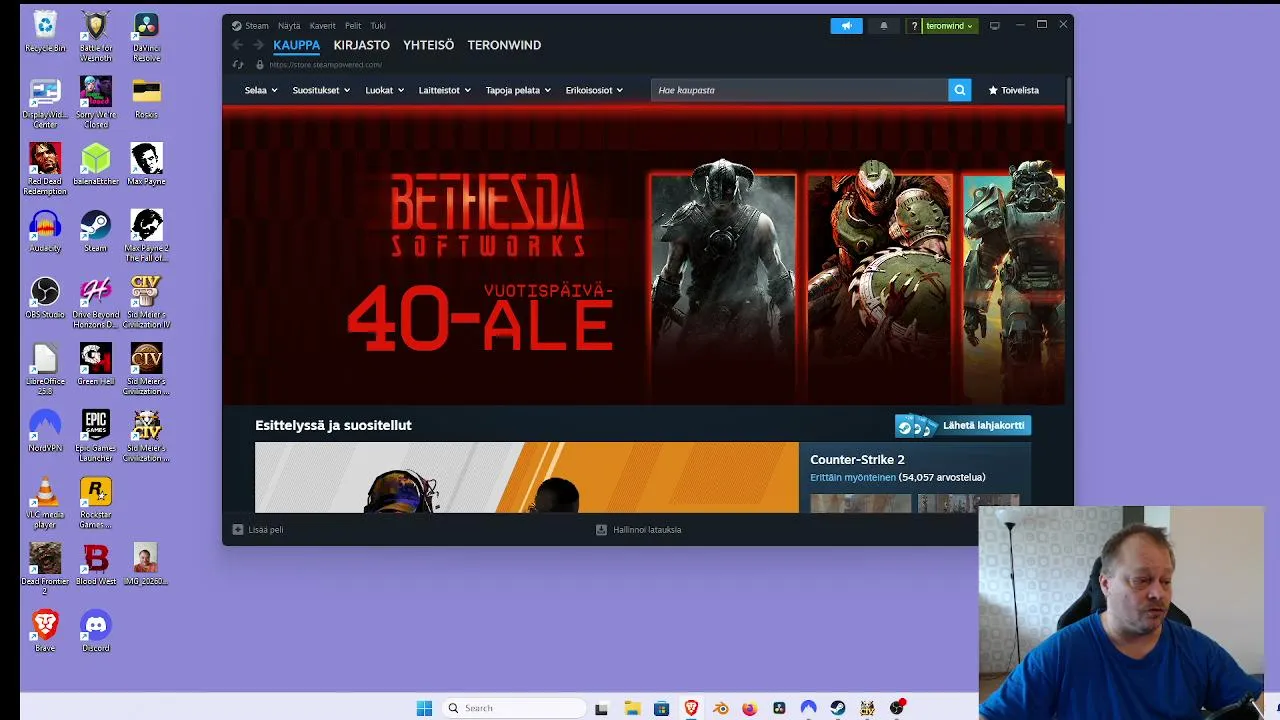Click the Esittelyssä ja suositellut heading
This screenshot has width=1280, height=720.
333,426
